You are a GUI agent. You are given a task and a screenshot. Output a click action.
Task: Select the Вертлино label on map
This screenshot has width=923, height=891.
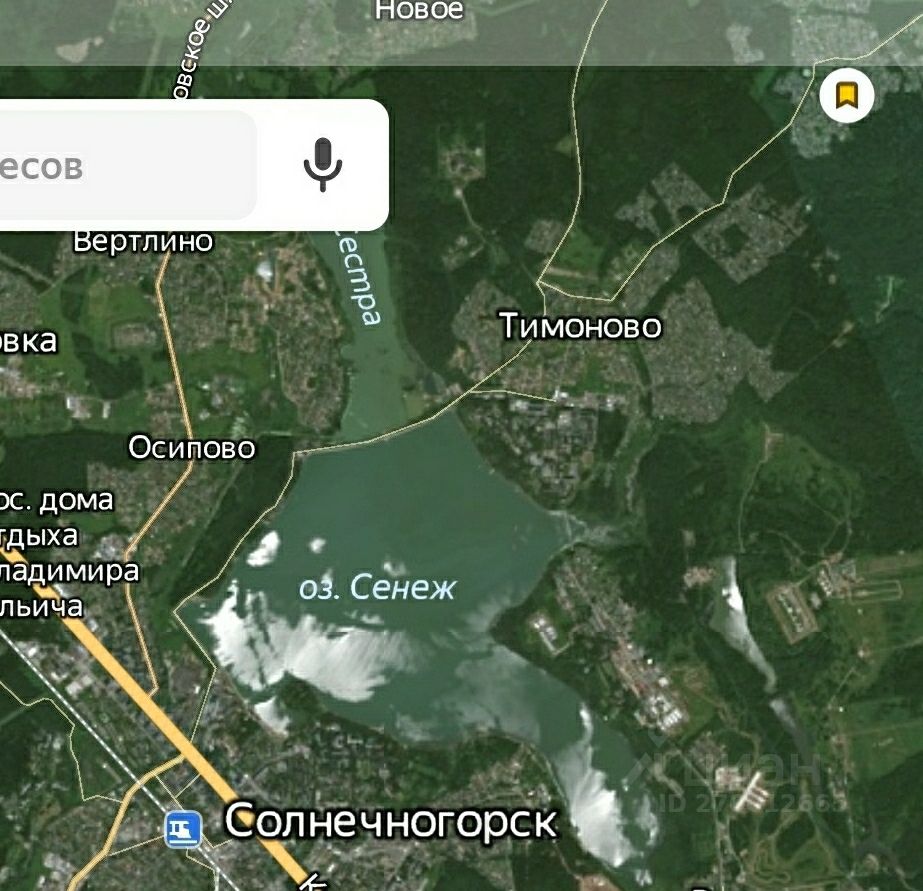pos(142,241)
